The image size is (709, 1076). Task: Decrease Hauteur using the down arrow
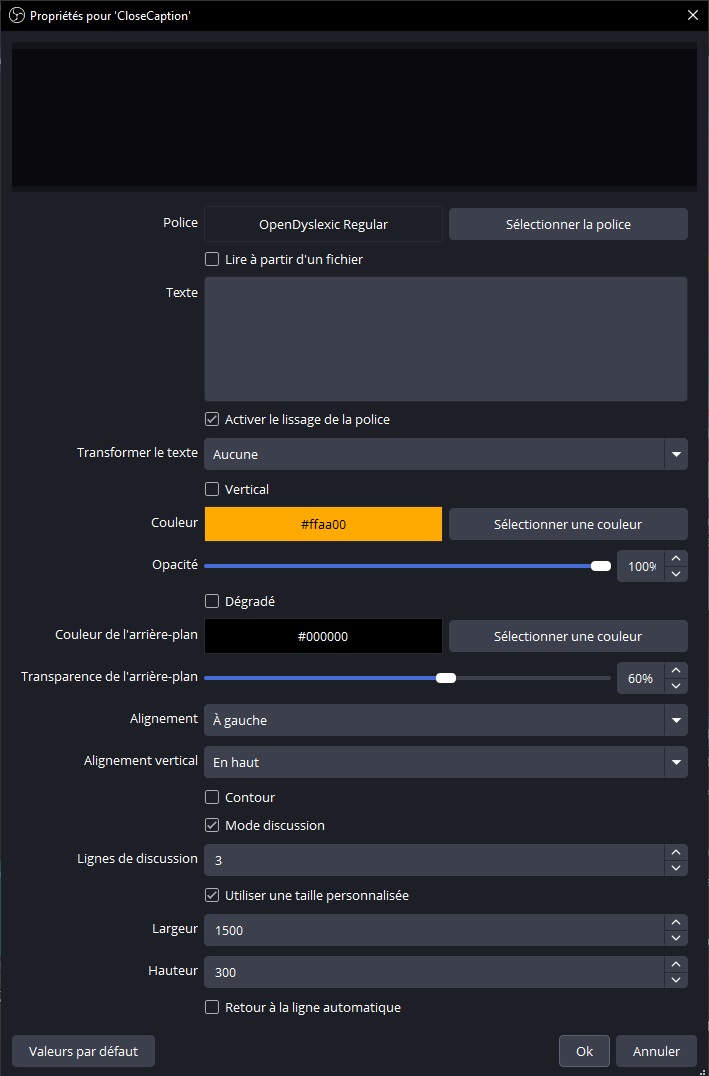click(676, 979)
